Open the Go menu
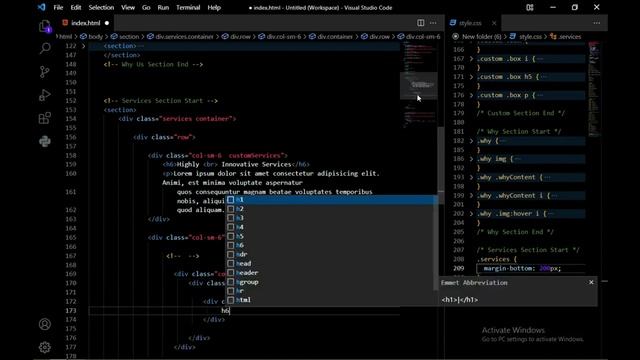 click(146, 7)
